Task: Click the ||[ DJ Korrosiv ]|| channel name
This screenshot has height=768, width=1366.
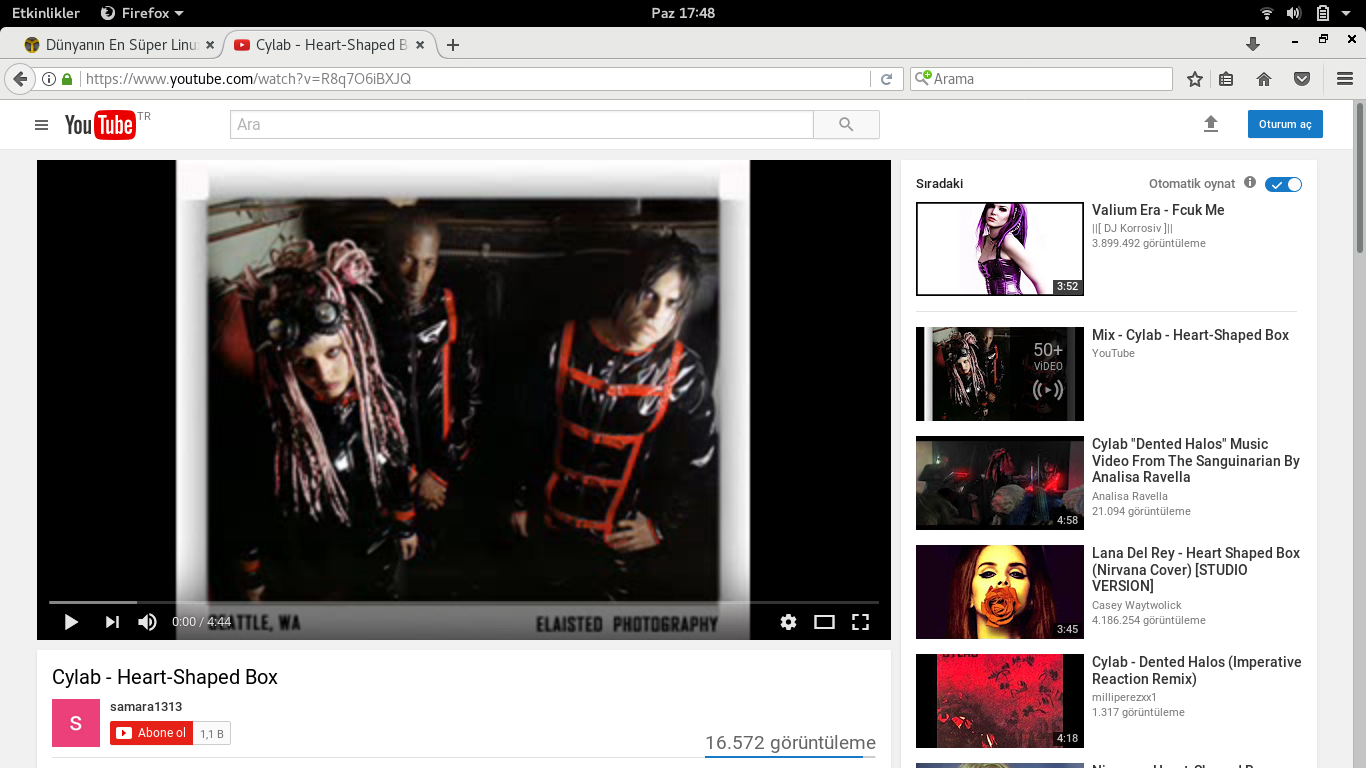Action: 1132,228
